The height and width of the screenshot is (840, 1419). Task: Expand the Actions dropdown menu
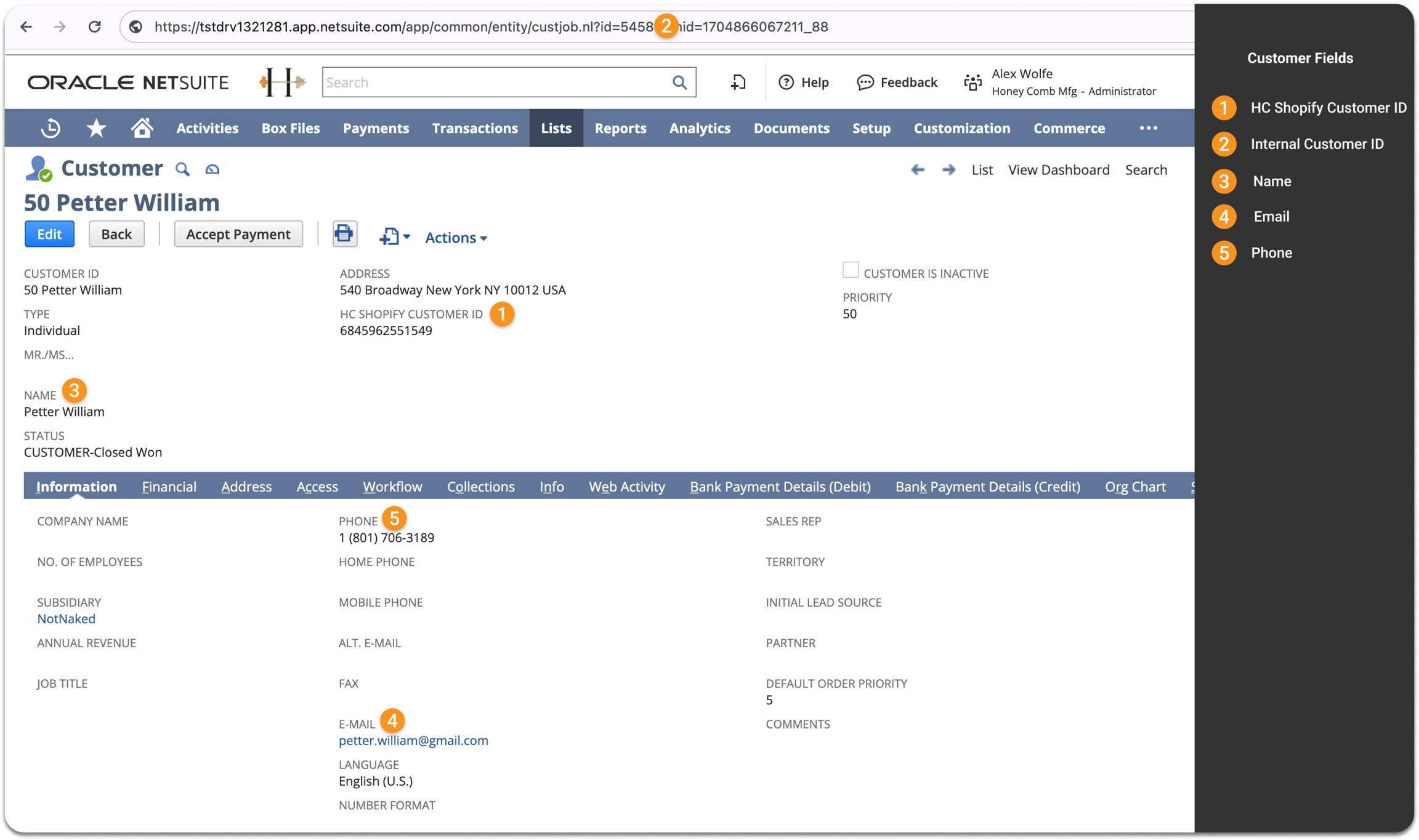click(456, 237)
